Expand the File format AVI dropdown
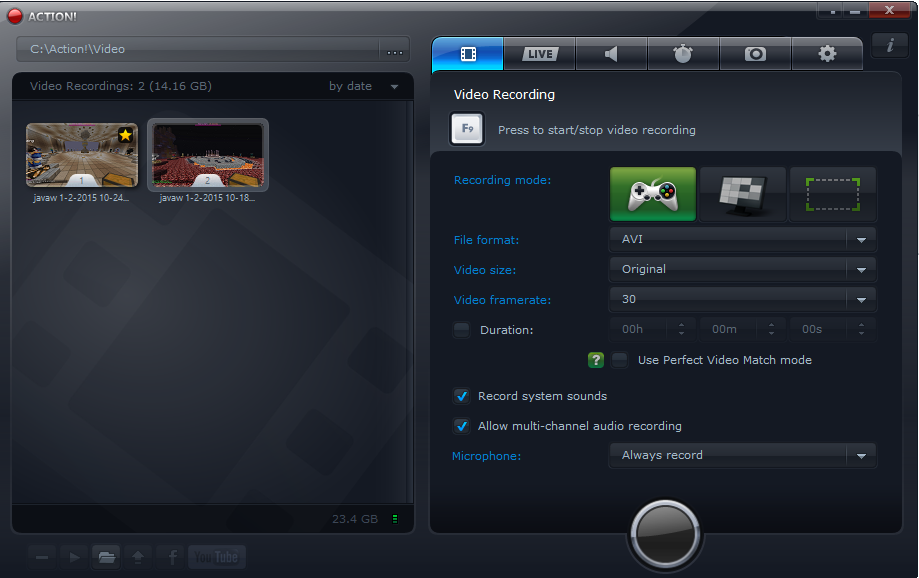919x578 pixels. [743, 239]
